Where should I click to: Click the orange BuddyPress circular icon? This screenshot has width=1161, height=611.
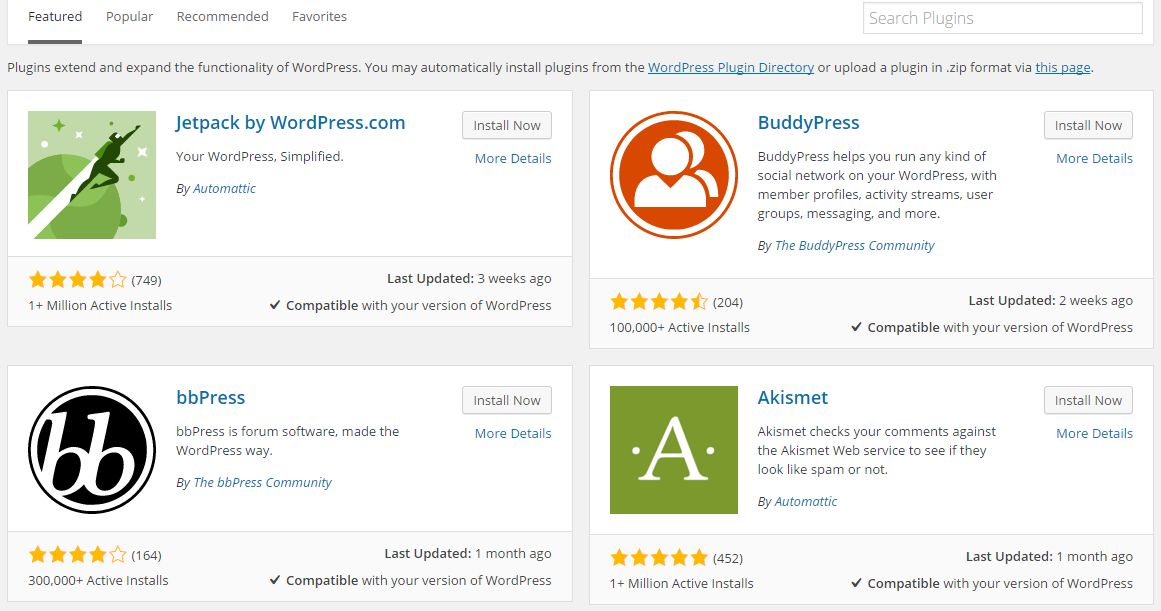(673, 174)
